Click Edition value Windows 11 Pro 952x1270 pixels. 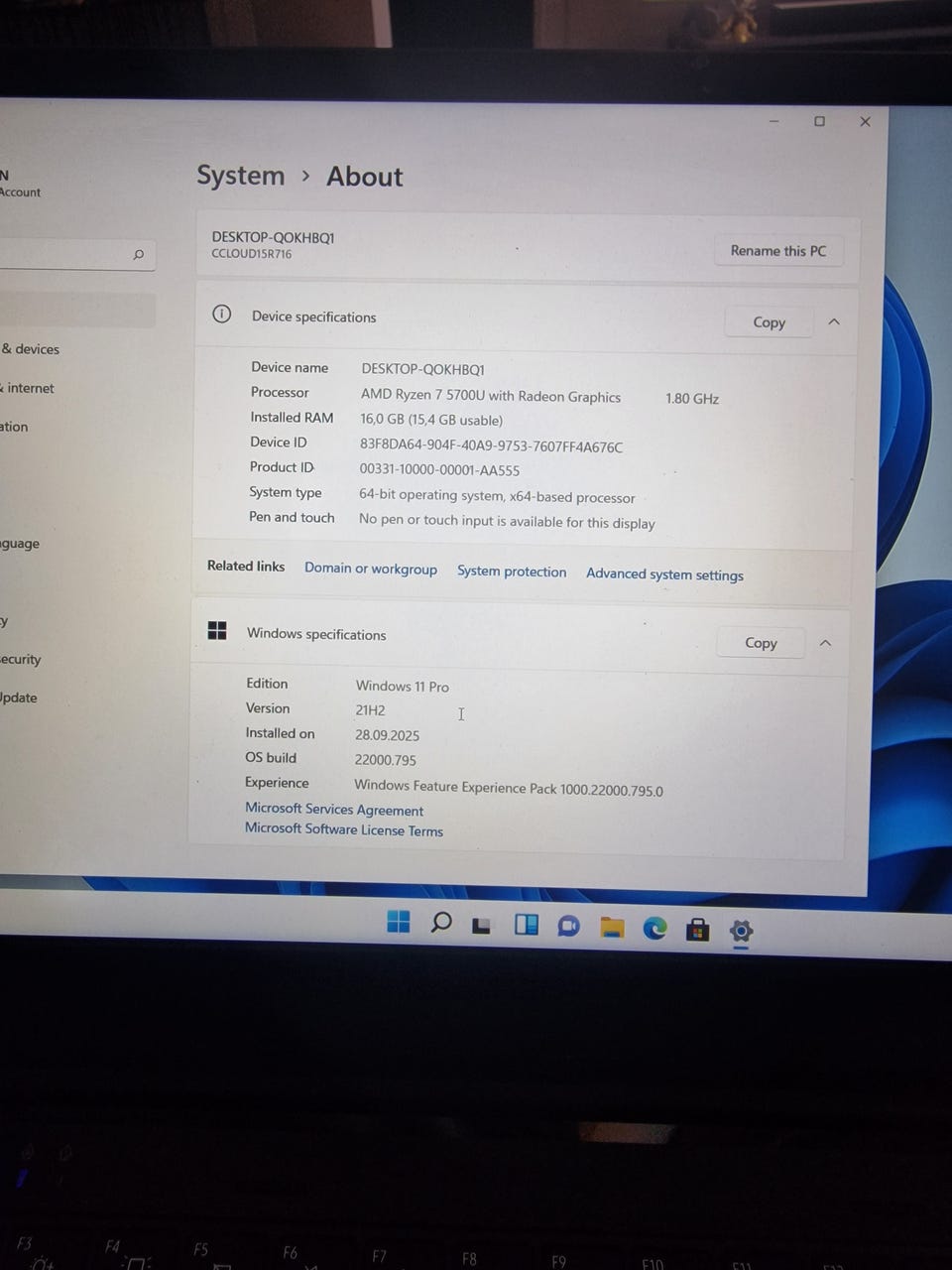pyautogui.click(x=403, y=686)
